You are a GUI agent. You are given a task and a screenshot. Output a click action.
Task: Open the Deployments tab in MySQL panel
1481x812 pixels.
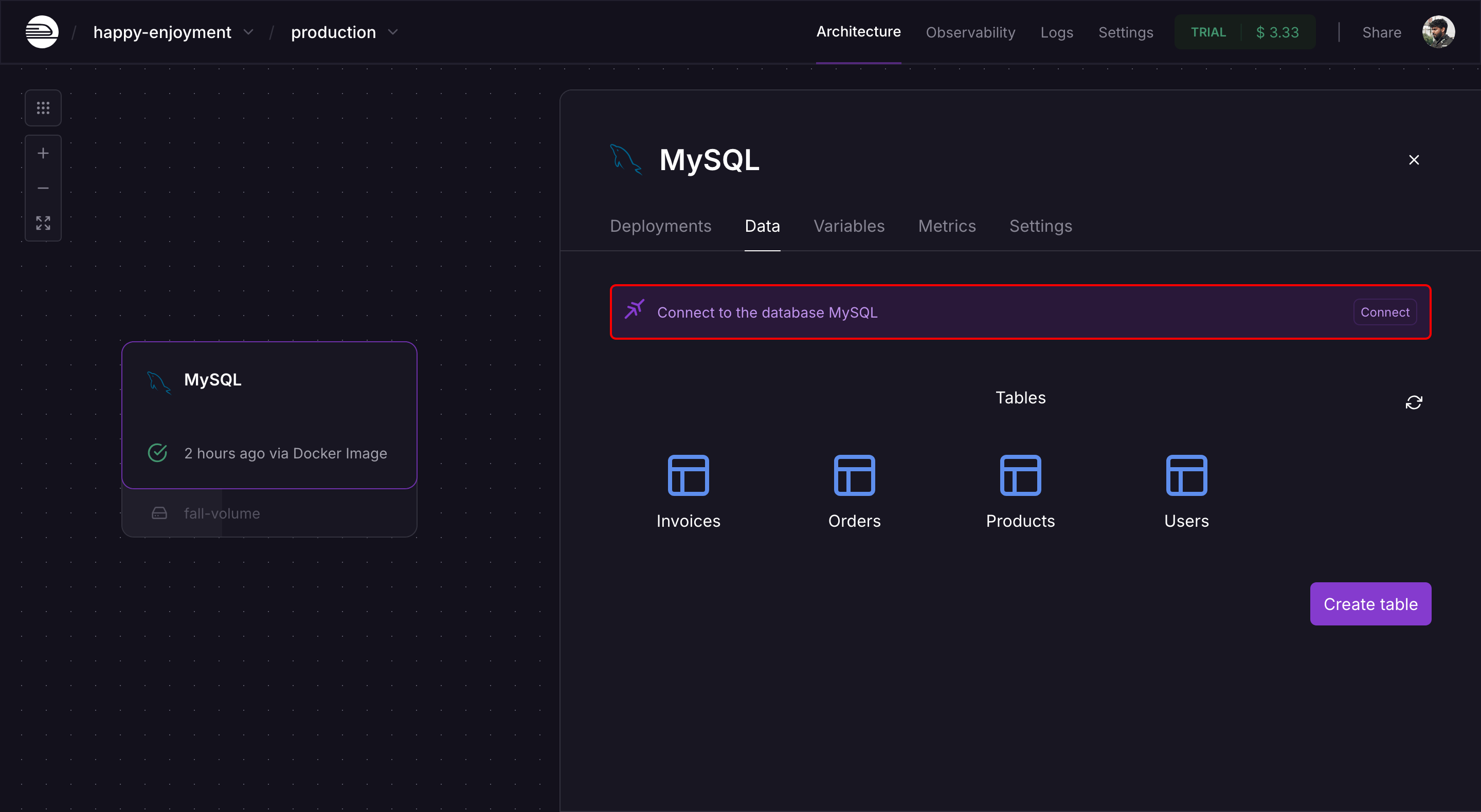pos(661,226)
